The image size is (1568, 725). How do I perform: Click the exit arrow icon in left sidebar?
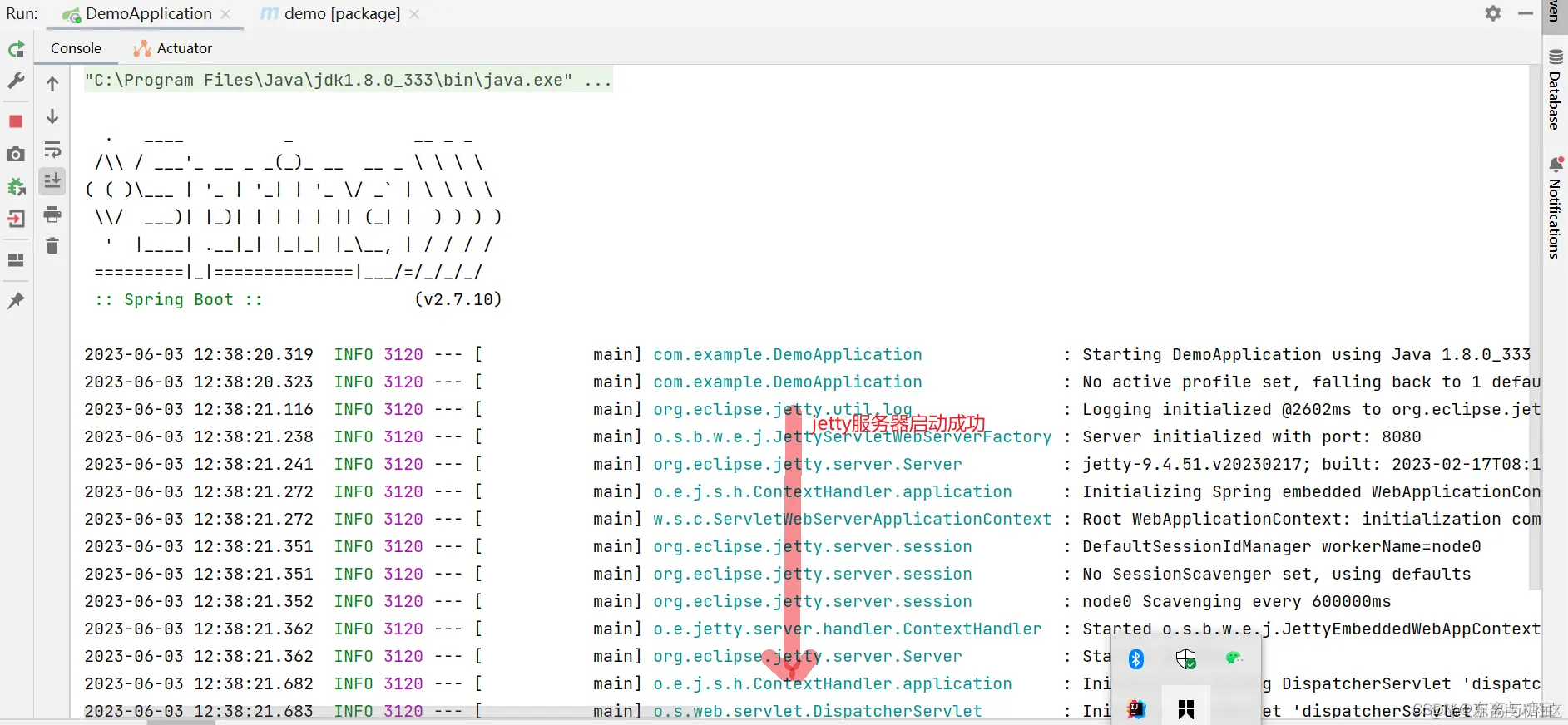16,219
